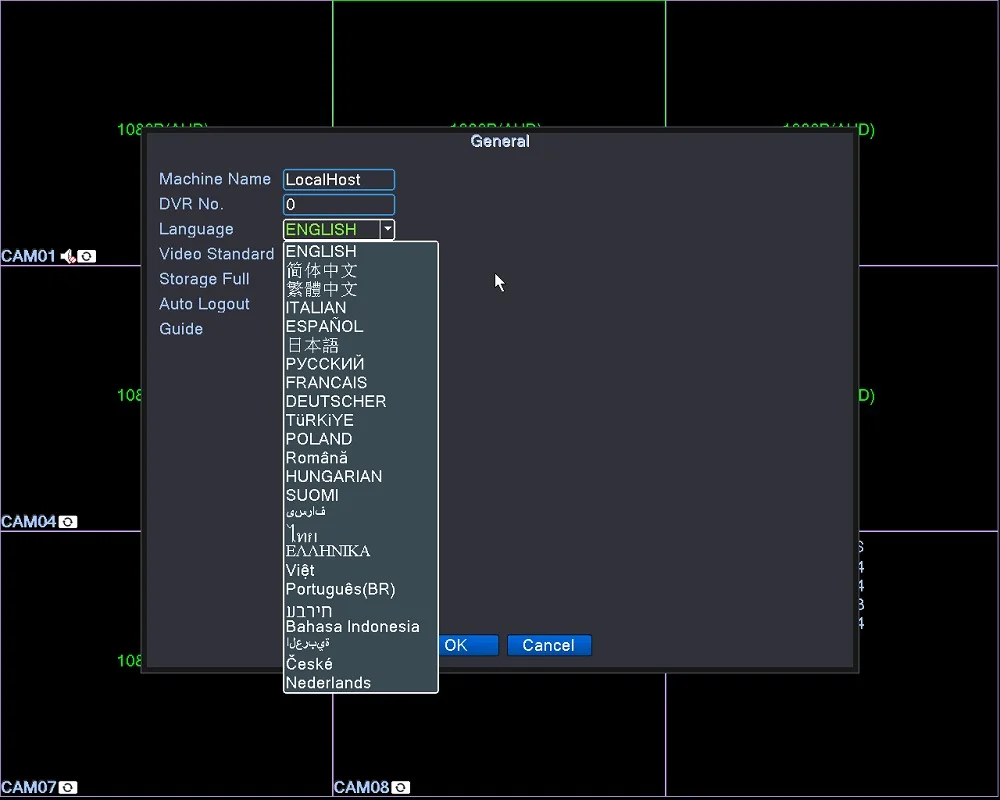This screenshot has height=800, width=1000.
Task: Select SUOMI from the language list
Action: [360, 495]
